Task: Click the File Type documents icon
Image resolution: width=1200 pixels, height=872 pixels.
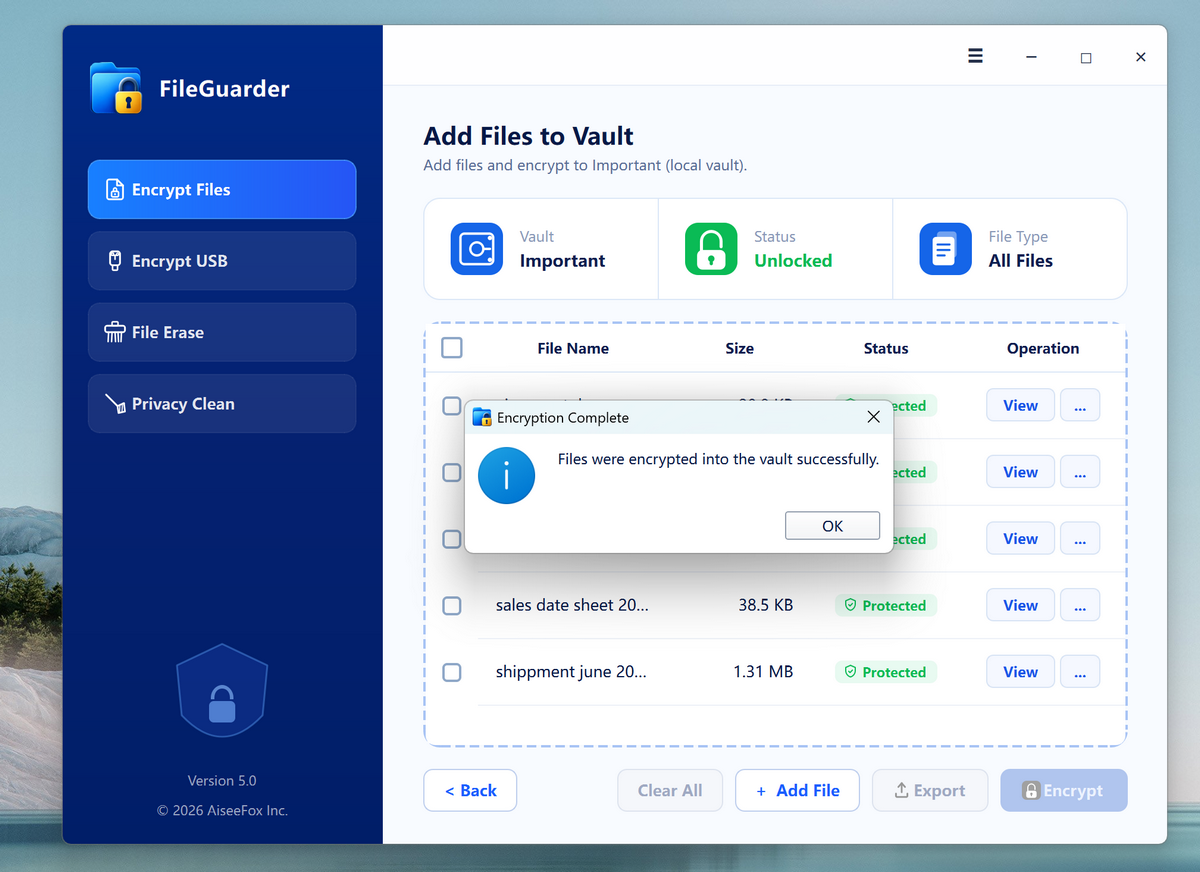Action: [945, 249]
